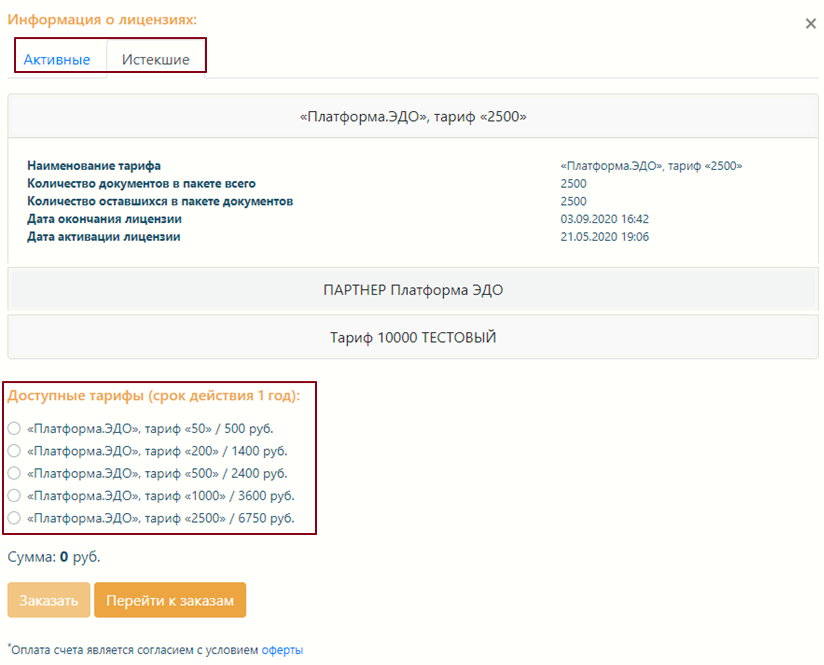Viewport: 824px width, 665px height.
Task: Select the тариф «1000» / 3600 руб. radio
Action: (x=14, y=495)
